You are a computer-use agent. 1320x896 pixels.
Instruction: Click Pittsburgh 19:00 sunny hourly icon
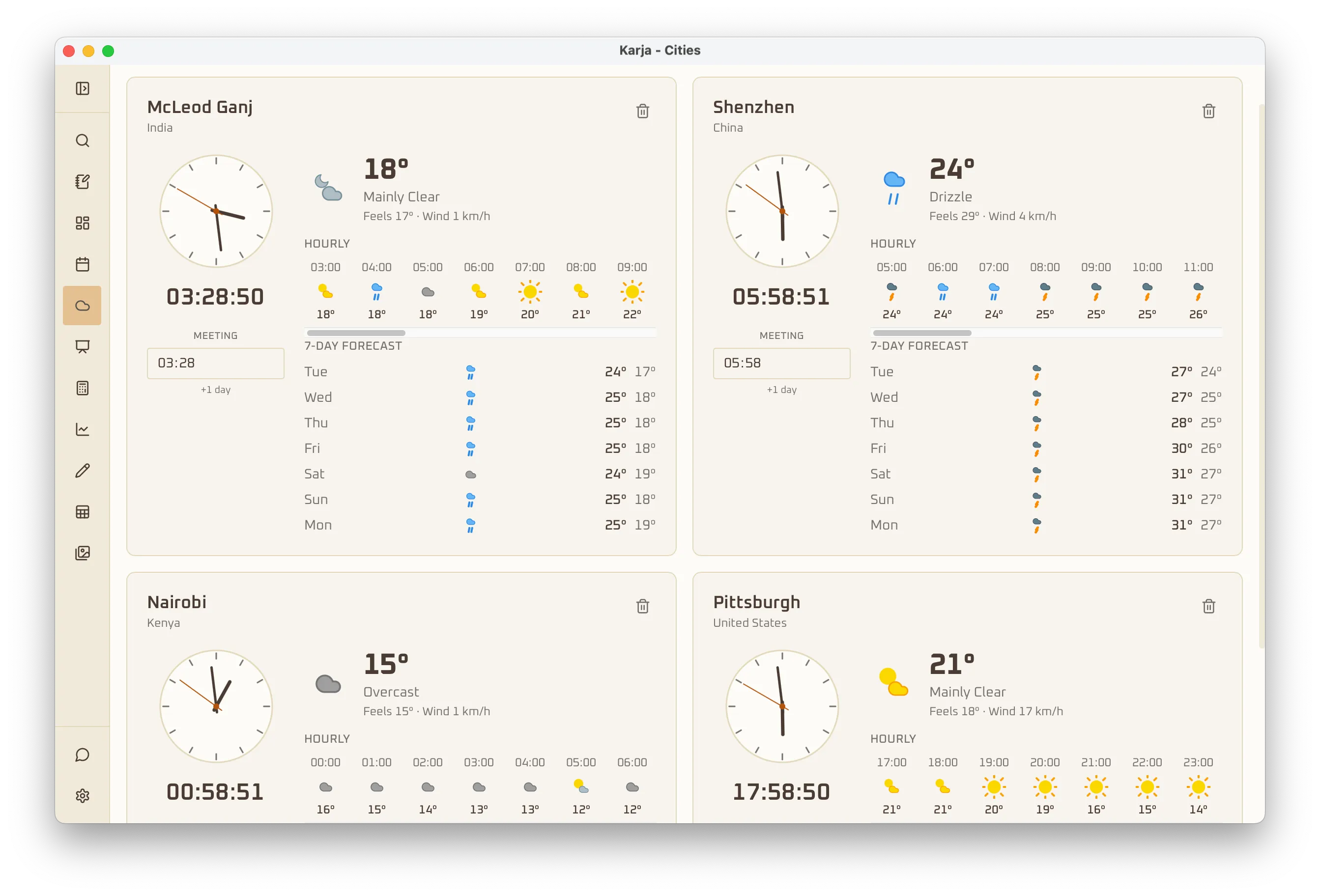click(x=994, y=787)
